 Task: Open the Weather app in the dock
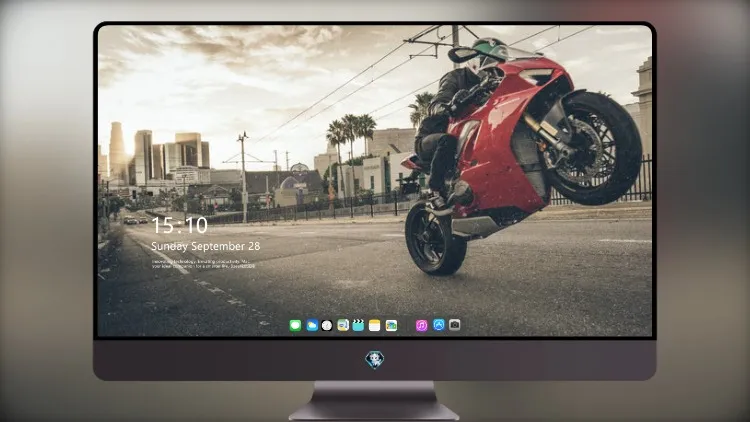pyautogui.click(x=312, y=325)
